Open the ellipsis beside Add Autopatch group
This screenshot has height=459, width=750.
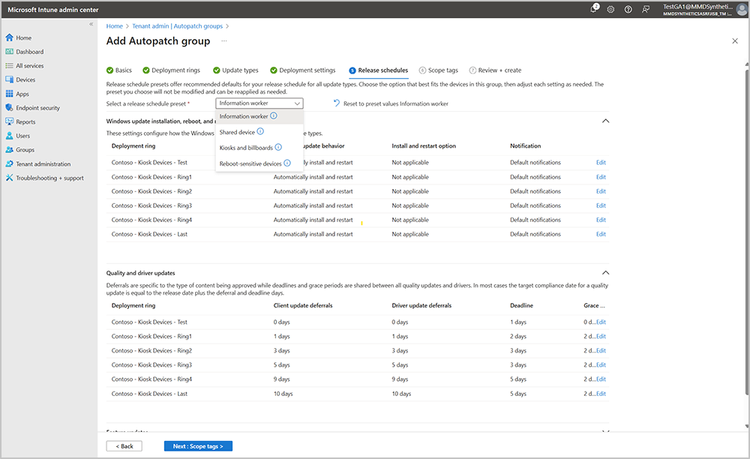(x=224, y=41)
